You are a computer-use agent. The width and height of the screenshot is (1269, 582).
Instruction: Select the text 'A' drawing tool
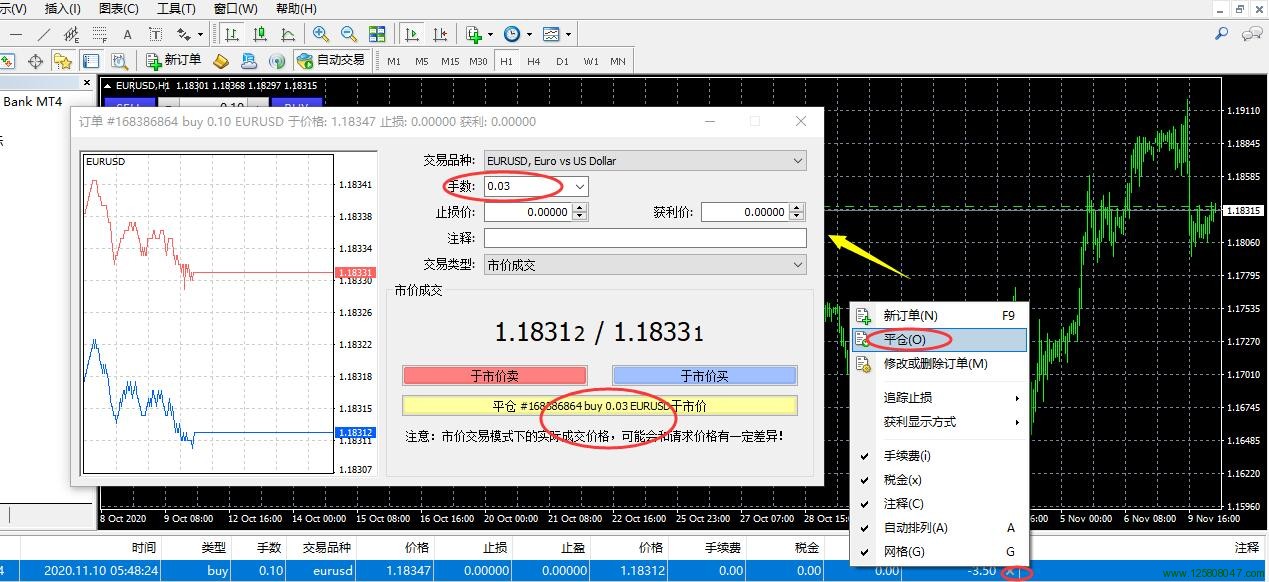pos(127,34)
